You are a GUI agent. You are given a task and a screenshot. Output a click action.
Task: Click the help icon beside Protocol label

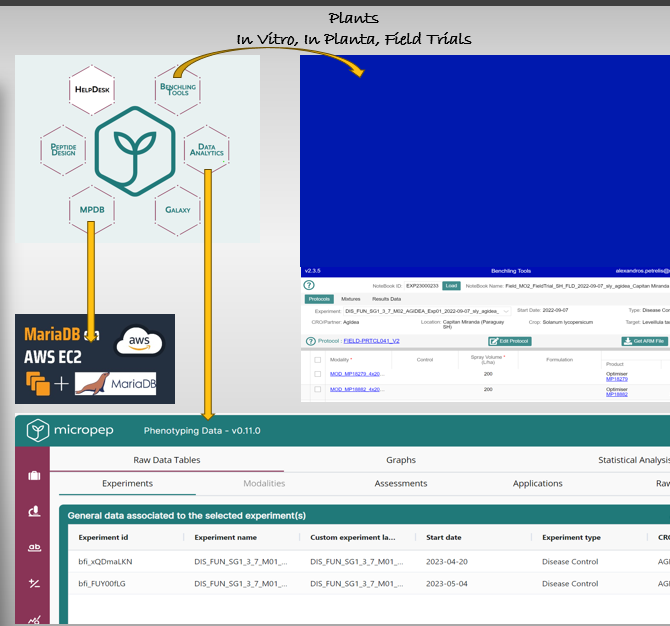click(311, 341)
